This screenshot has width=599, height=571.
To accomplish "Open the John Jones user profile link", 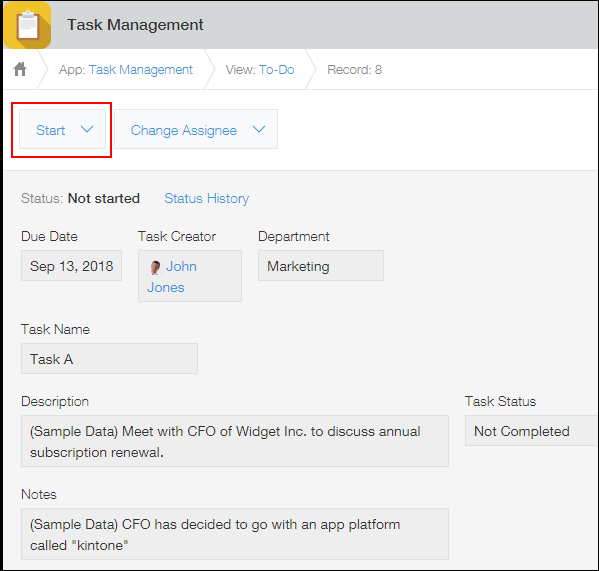I will click(x=172, y=277).
